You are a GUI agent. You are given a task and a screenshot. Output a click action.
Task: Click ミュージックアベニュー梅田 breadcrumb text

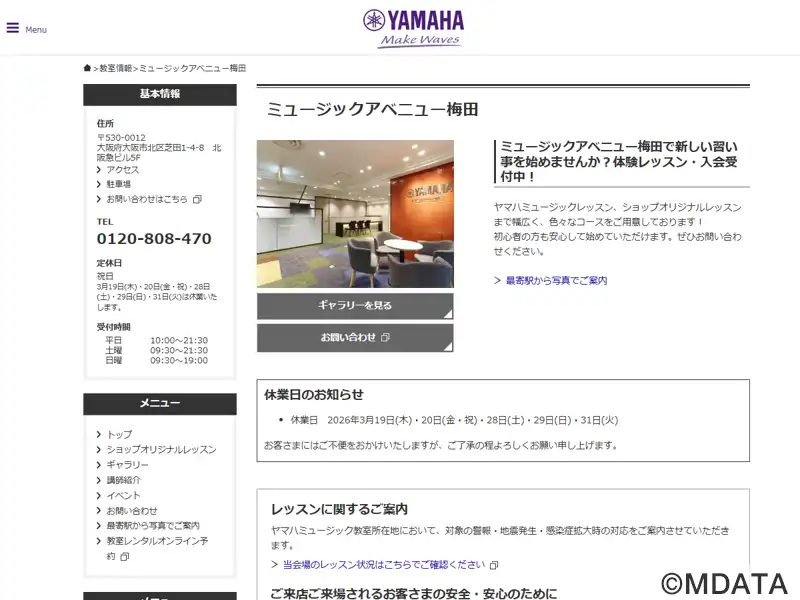tap(192, 68)
